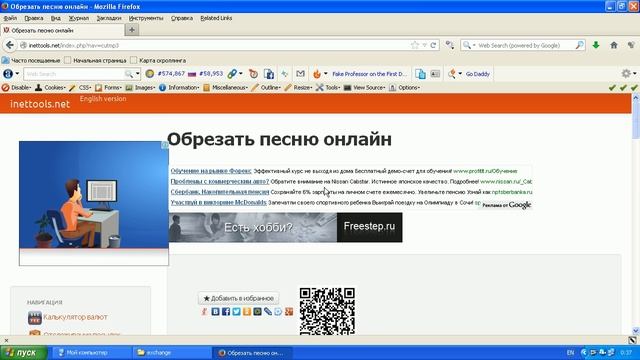Screen dimensions: 640x360
Task: Go to Firefox Home page icon
Action: coord(614,45)
